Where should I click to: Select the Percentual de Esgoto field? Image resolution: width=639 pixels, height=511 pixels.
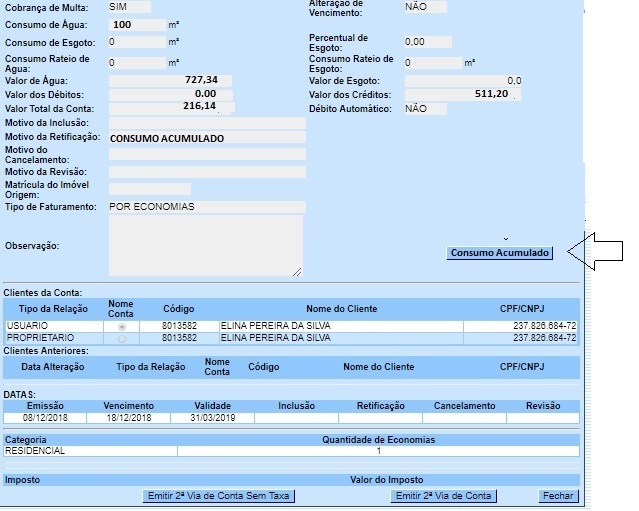tap(428, 42)
